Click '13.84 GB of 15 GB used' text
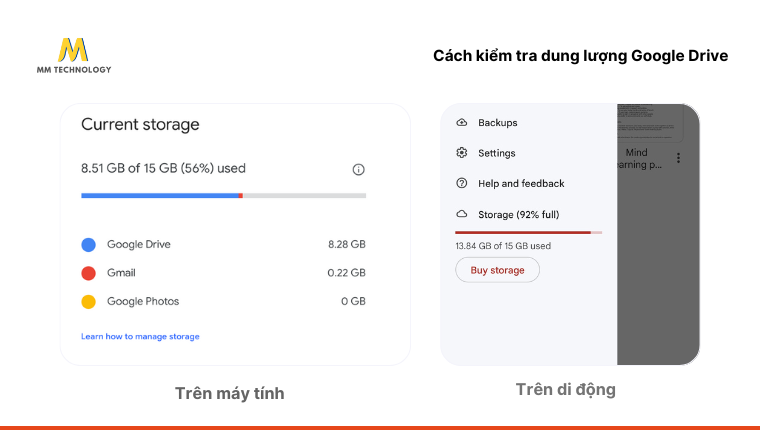The height and width of the screenshot is (430, 760). coord(503,246)
